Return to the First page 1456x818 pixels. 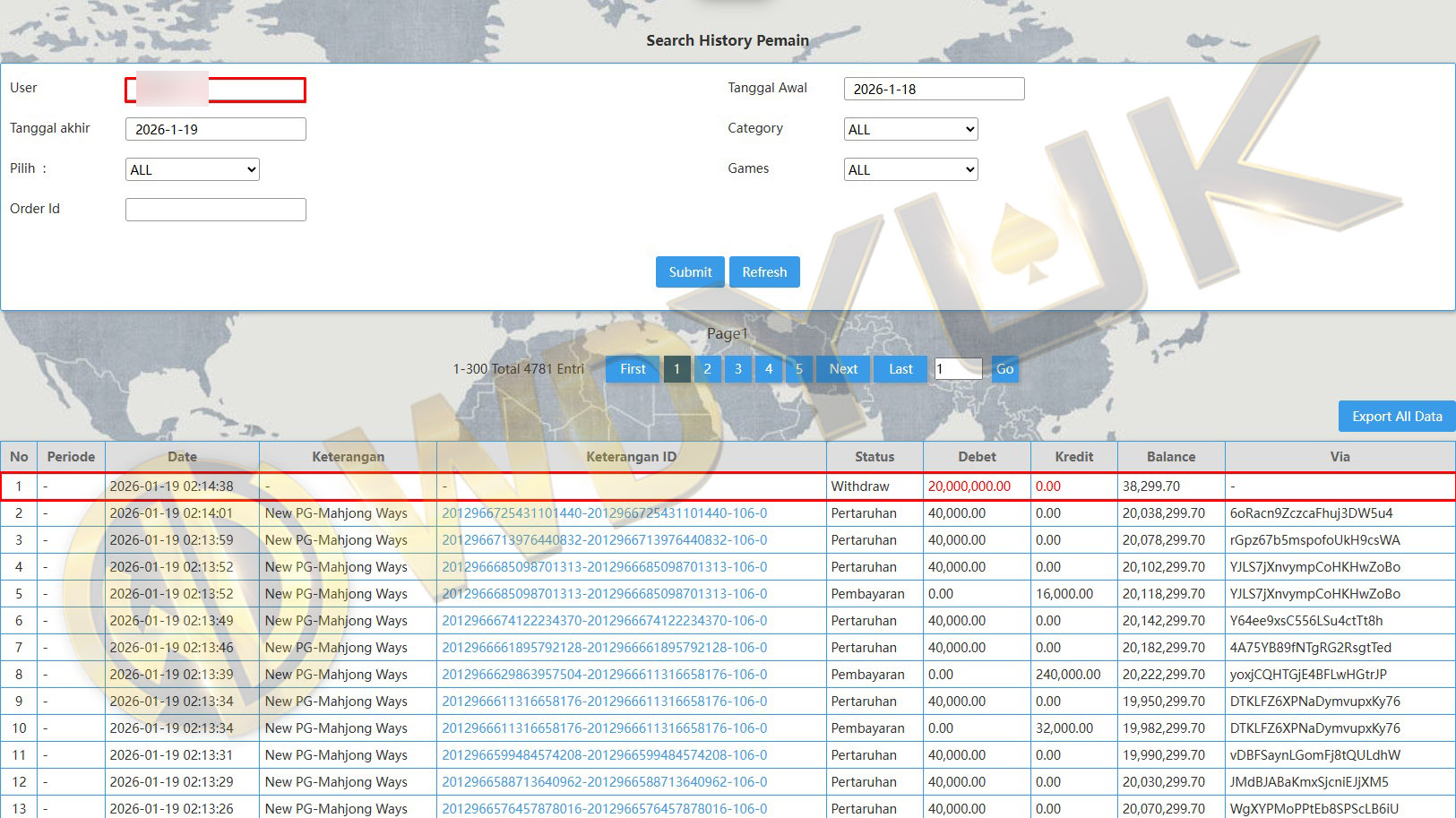pos(633,369)
